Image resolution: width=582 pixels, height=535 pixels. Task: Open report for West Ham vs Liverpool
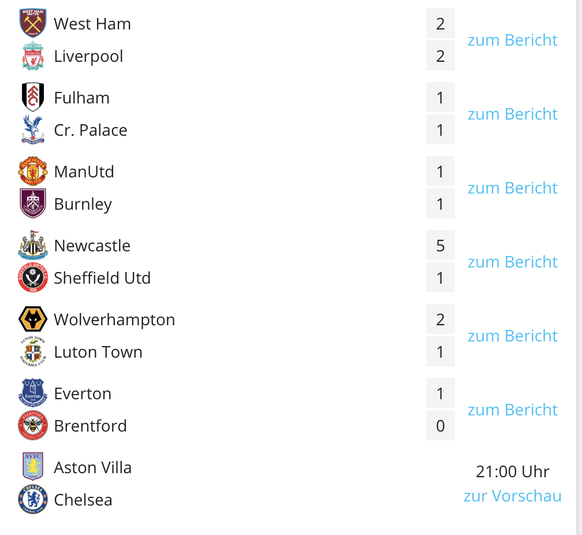pyautogui.click(x=512, y=40)
